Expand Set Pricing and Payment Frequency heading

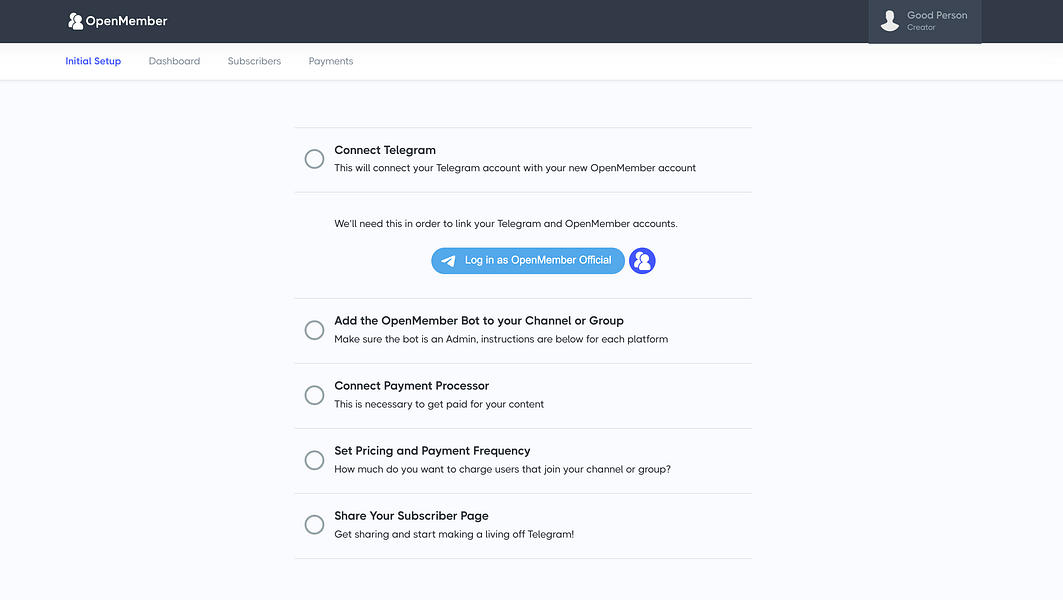432,451
